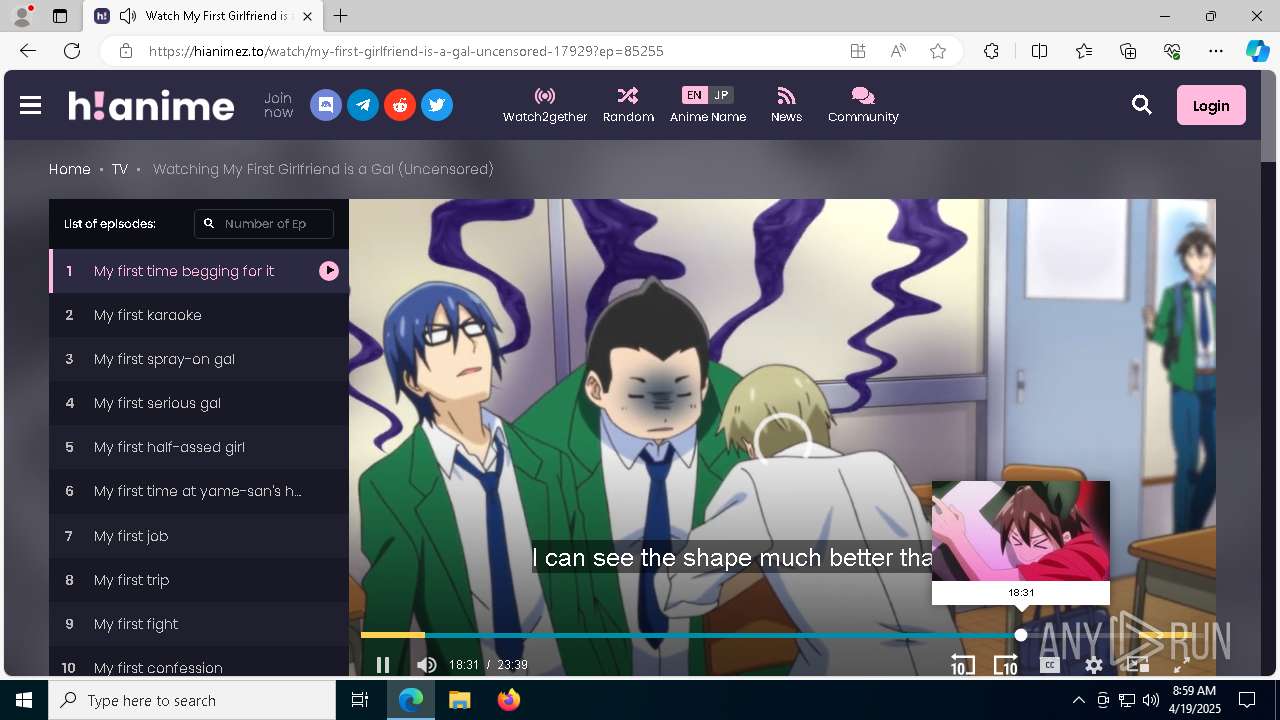Image resolution: width=1280 pixels, height=720 pixels.
Task: Open the tab actions menu
Action: (x=60, y=16)
